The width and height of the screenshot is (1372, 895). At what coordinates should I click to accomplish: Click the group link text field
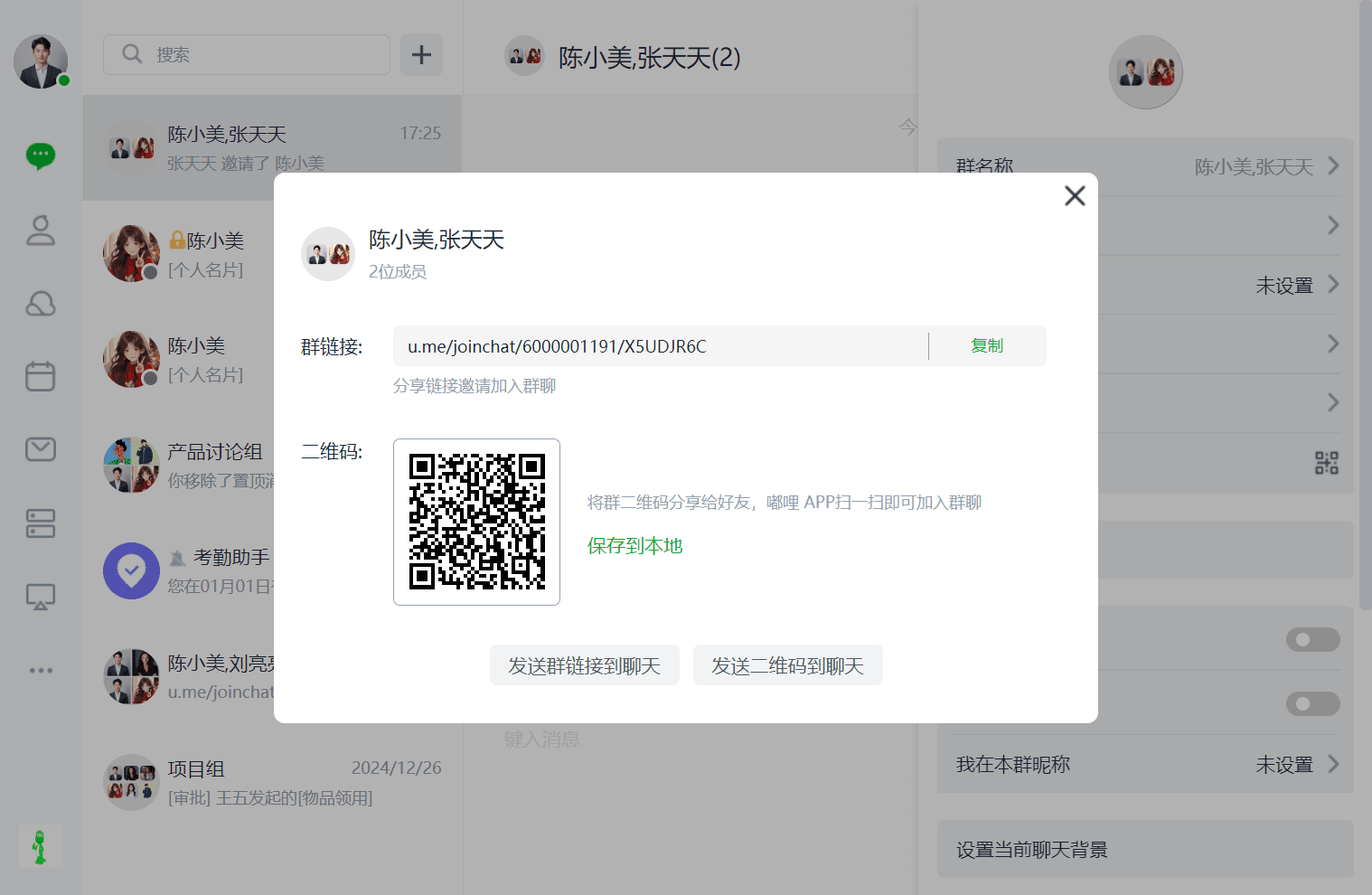click(x=660, y=346)
